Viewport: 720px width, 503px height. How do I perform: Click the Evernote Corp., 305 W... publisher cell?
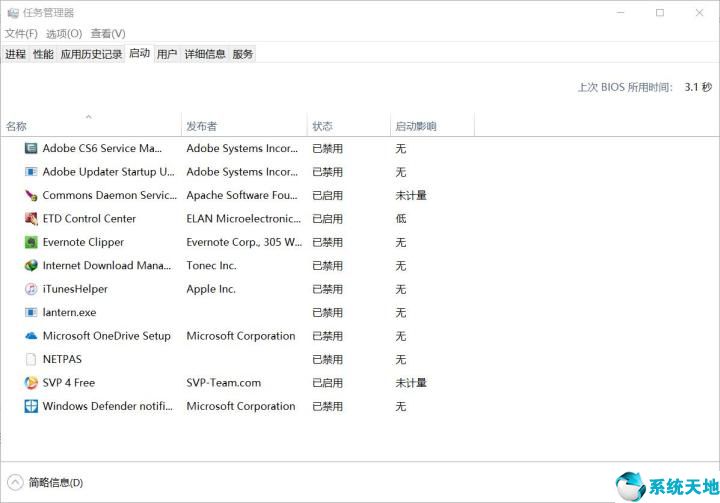pos(244,242)
